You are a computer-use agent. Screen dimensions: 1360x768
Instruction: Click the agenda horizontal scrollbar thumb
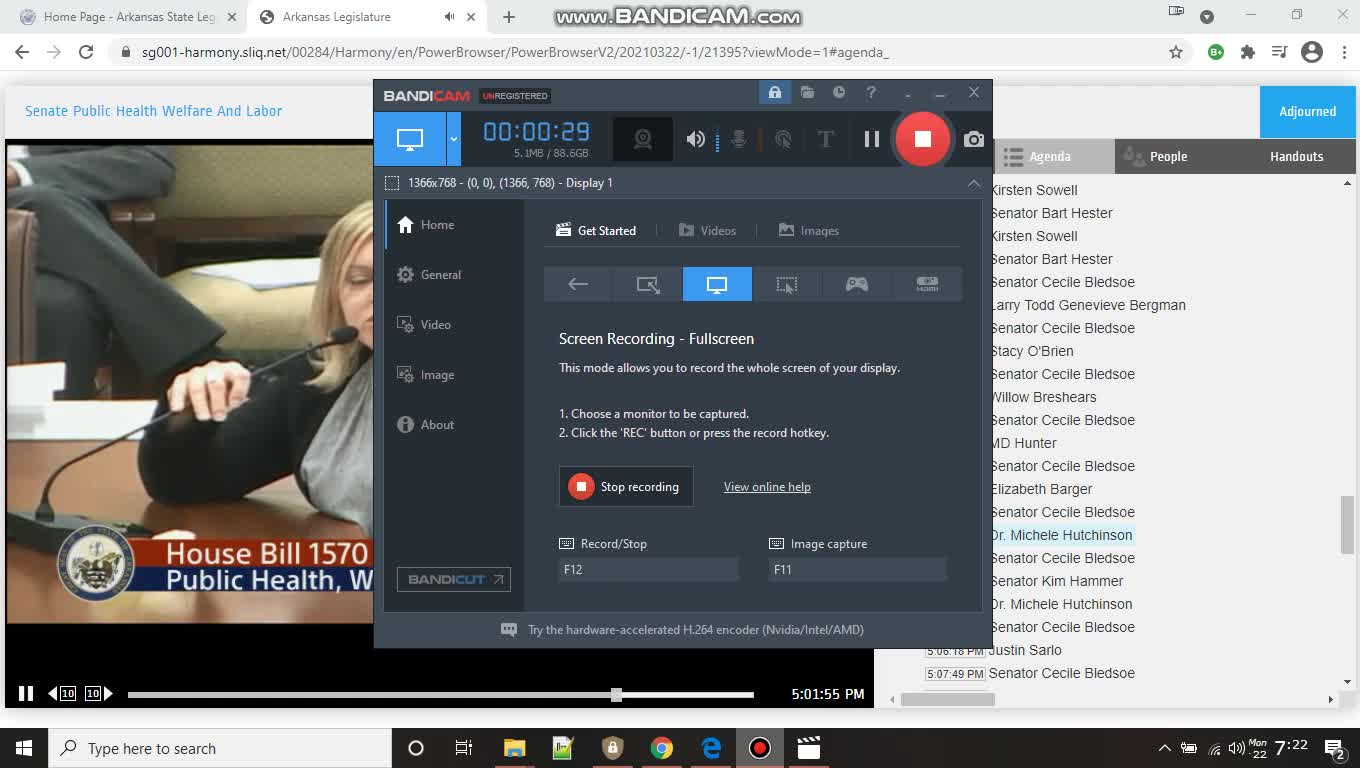(948, 699)
